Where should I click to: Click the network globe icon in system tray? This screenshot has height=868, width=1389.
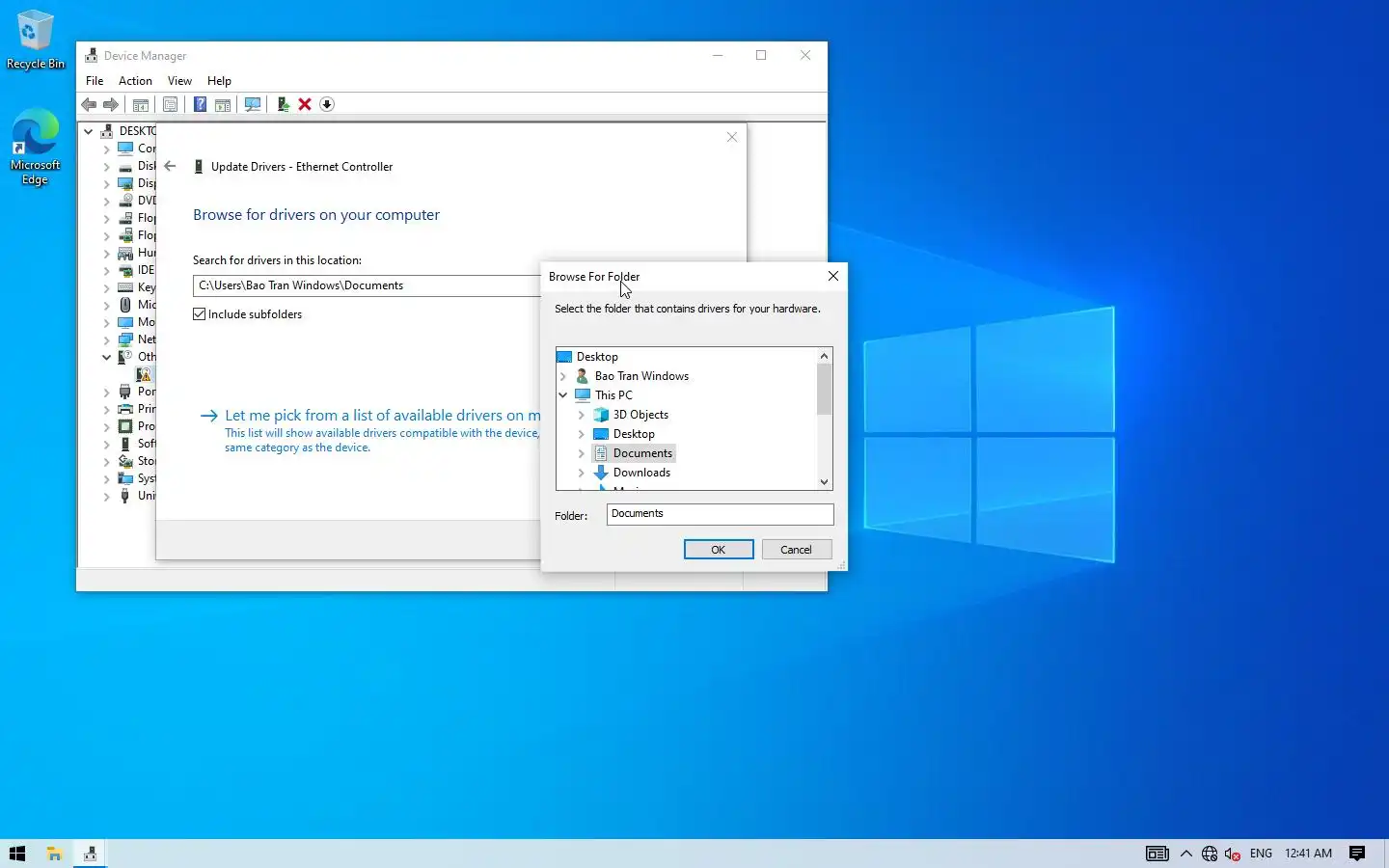[x=1210, y=854]
